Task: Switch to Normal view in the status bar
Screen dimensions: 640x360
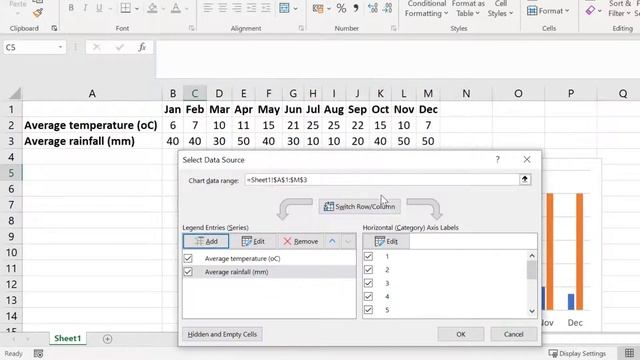Action: 629,353
